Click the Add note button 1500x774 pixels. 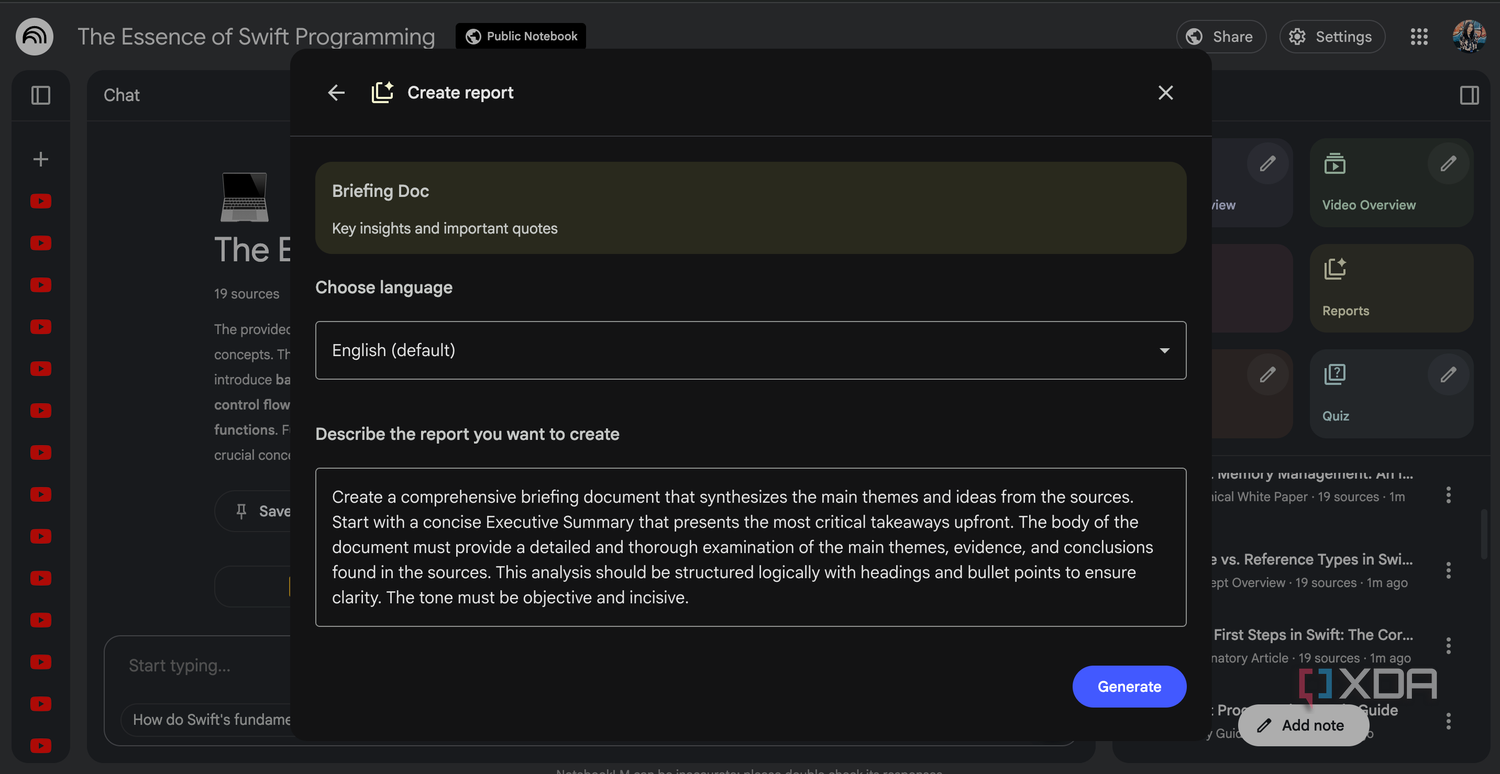coord(1302,725)
